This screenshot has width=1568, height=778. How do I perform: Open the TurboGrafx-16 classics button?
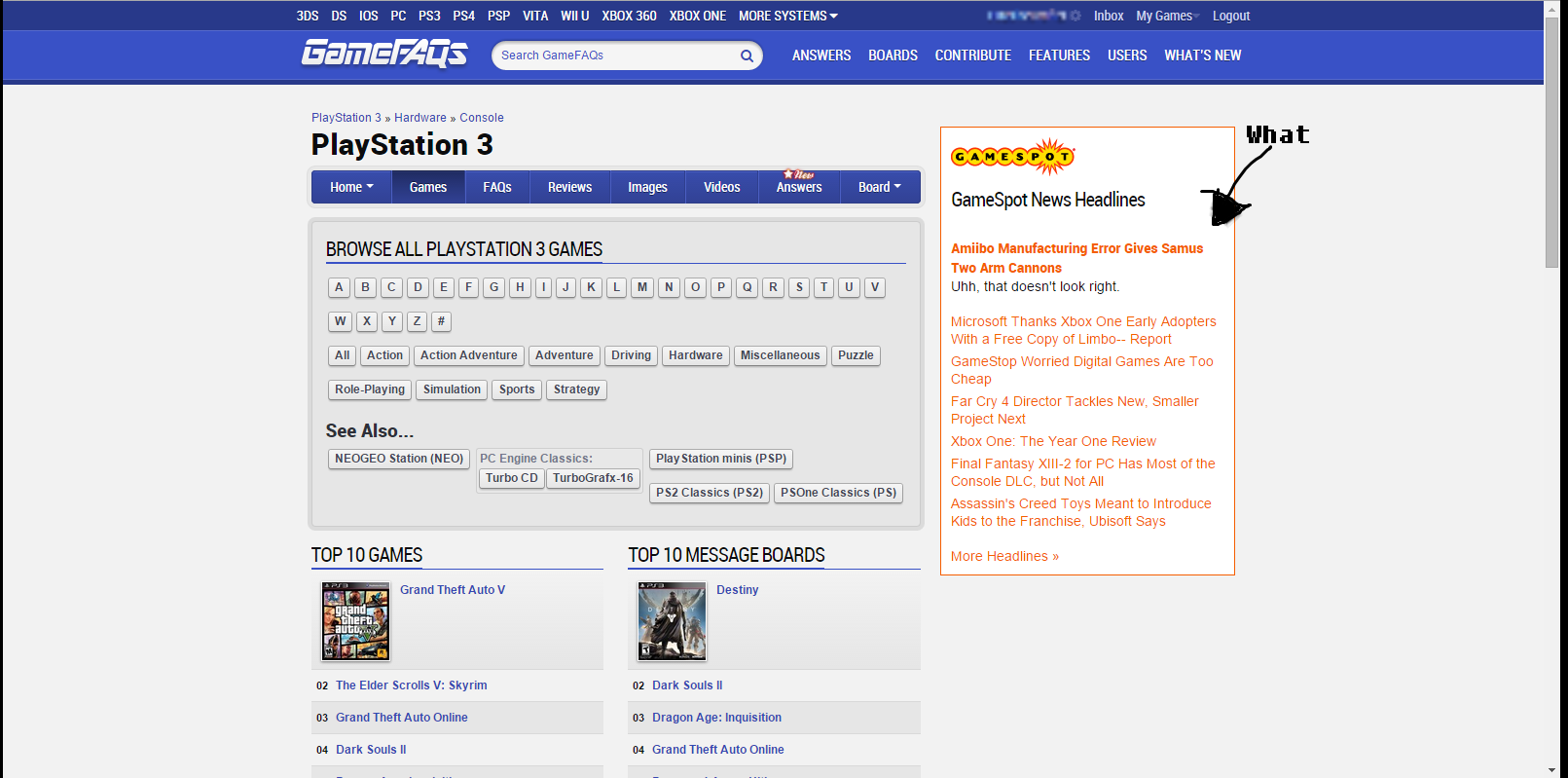pyautogui.click(x=593, y=478)
